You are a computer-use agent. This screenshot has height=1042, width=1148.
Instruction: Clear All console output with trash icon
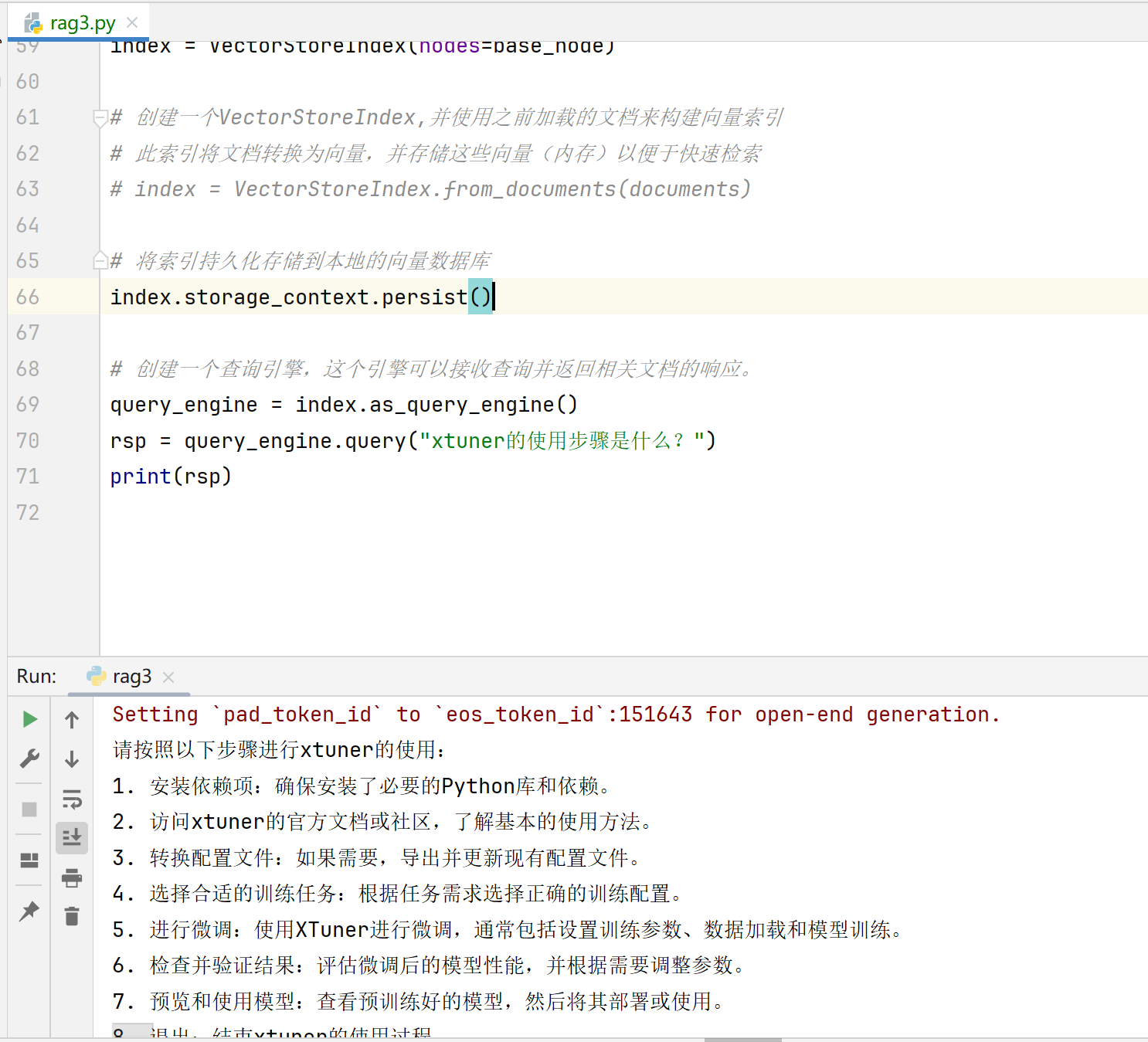coord(72,916)
